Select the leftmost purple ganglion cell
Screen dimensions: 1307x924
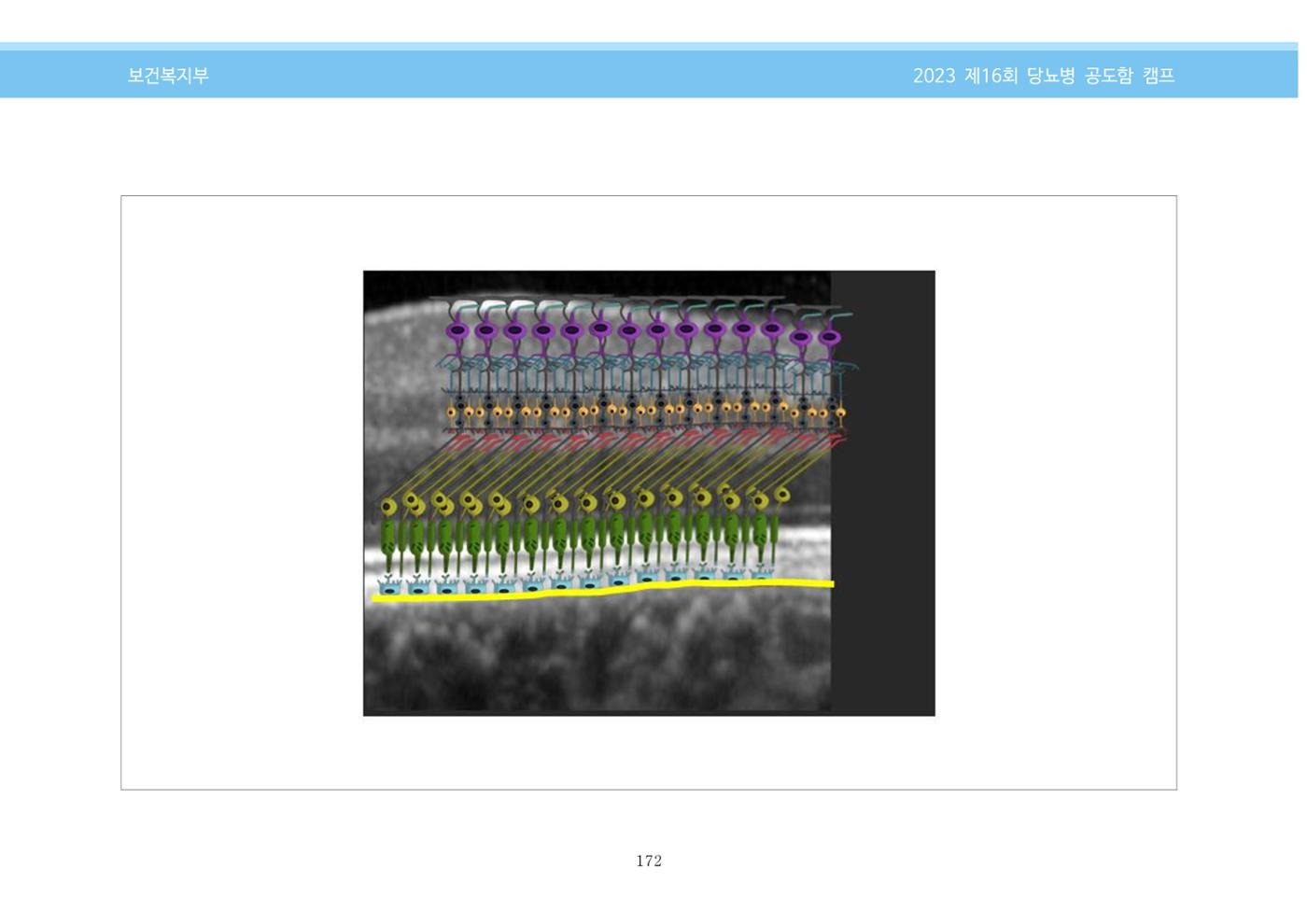(x=457, y=330)
